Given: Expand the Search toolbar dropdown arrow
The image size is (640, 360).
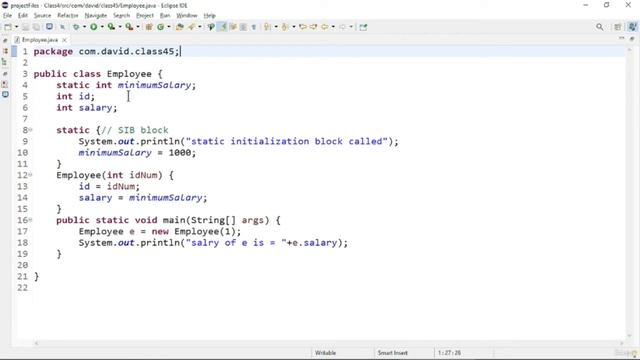Looking at the screenshot, I should tap(200, 27).
